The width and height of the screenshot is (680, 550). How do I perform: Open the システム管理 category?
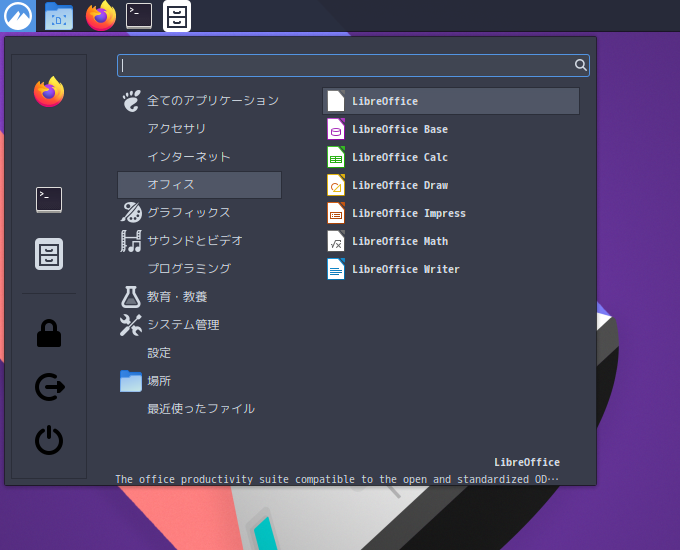[x=199, y=325]
